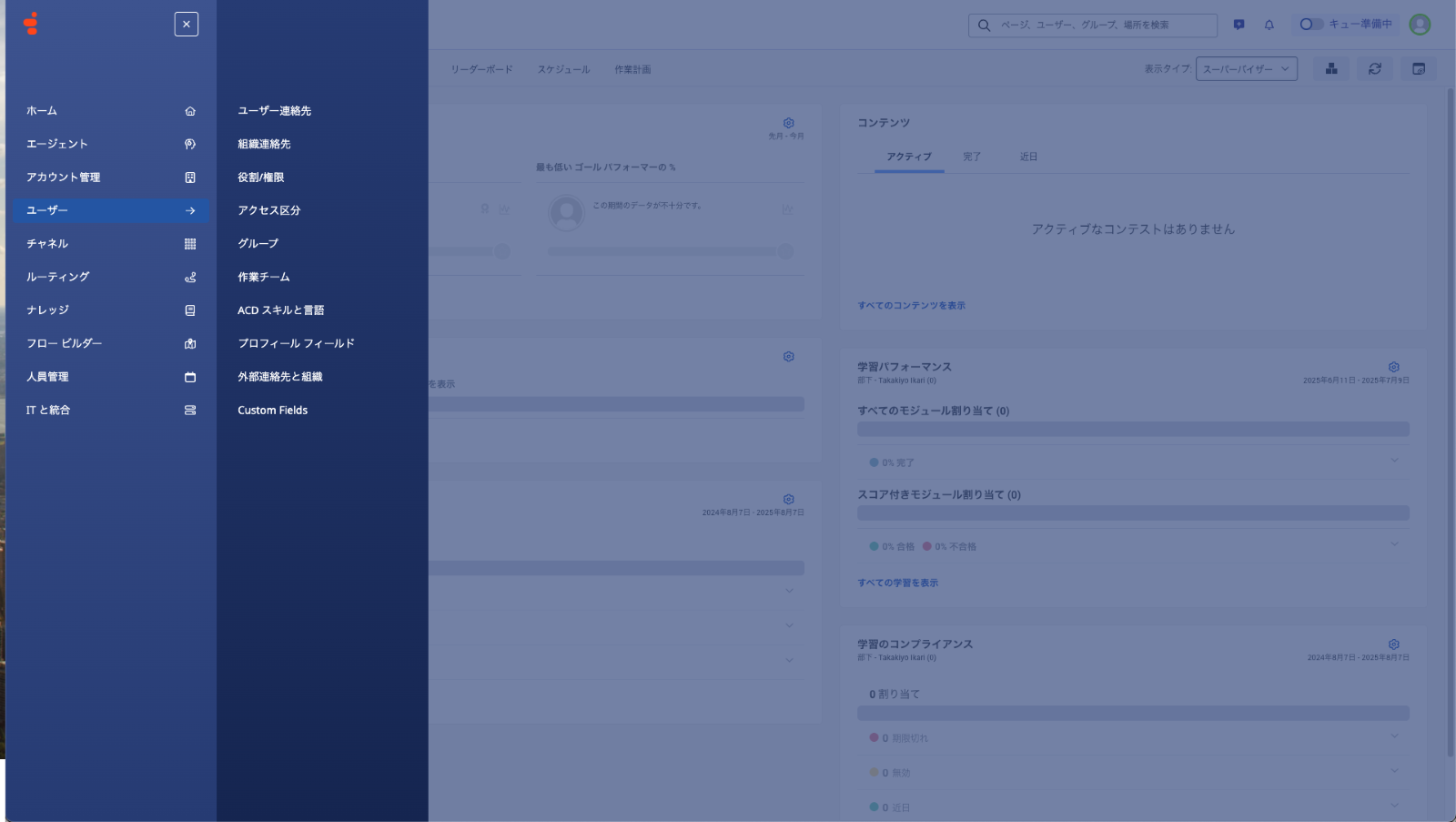1456x822 pixels.
Task: Click すべての学習を表示 link
Action: pos(897,583)
